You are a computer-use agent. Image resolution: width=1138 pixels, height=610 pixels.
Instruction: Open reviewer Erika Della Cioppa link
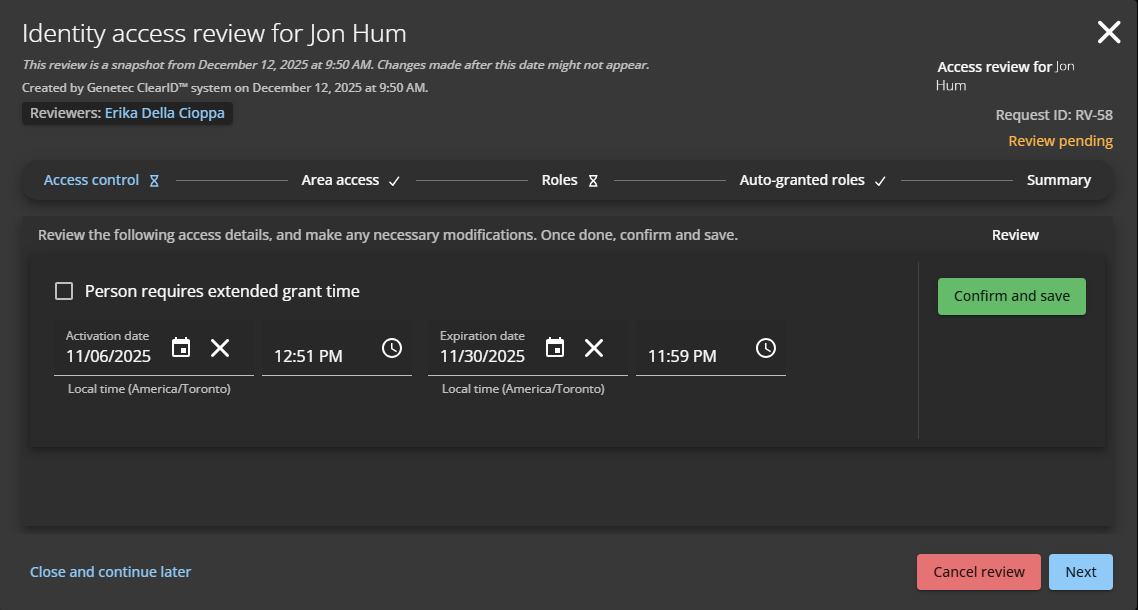[164, 114]
